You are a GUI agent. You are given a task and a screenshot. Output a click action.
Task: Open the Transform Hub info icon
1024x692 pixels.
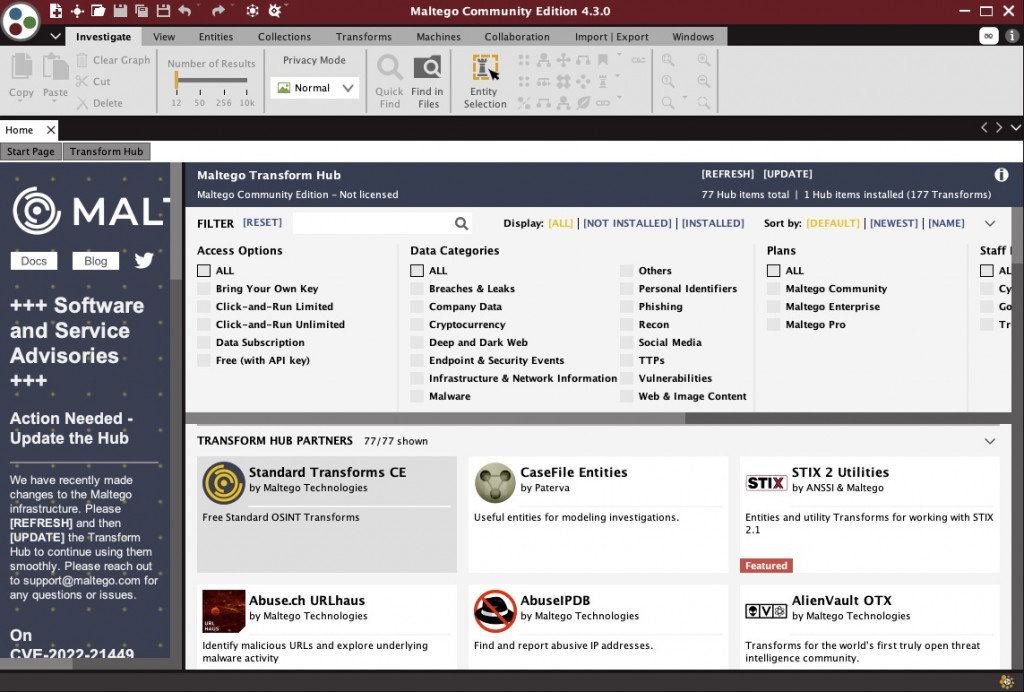tap(1000, 175)
